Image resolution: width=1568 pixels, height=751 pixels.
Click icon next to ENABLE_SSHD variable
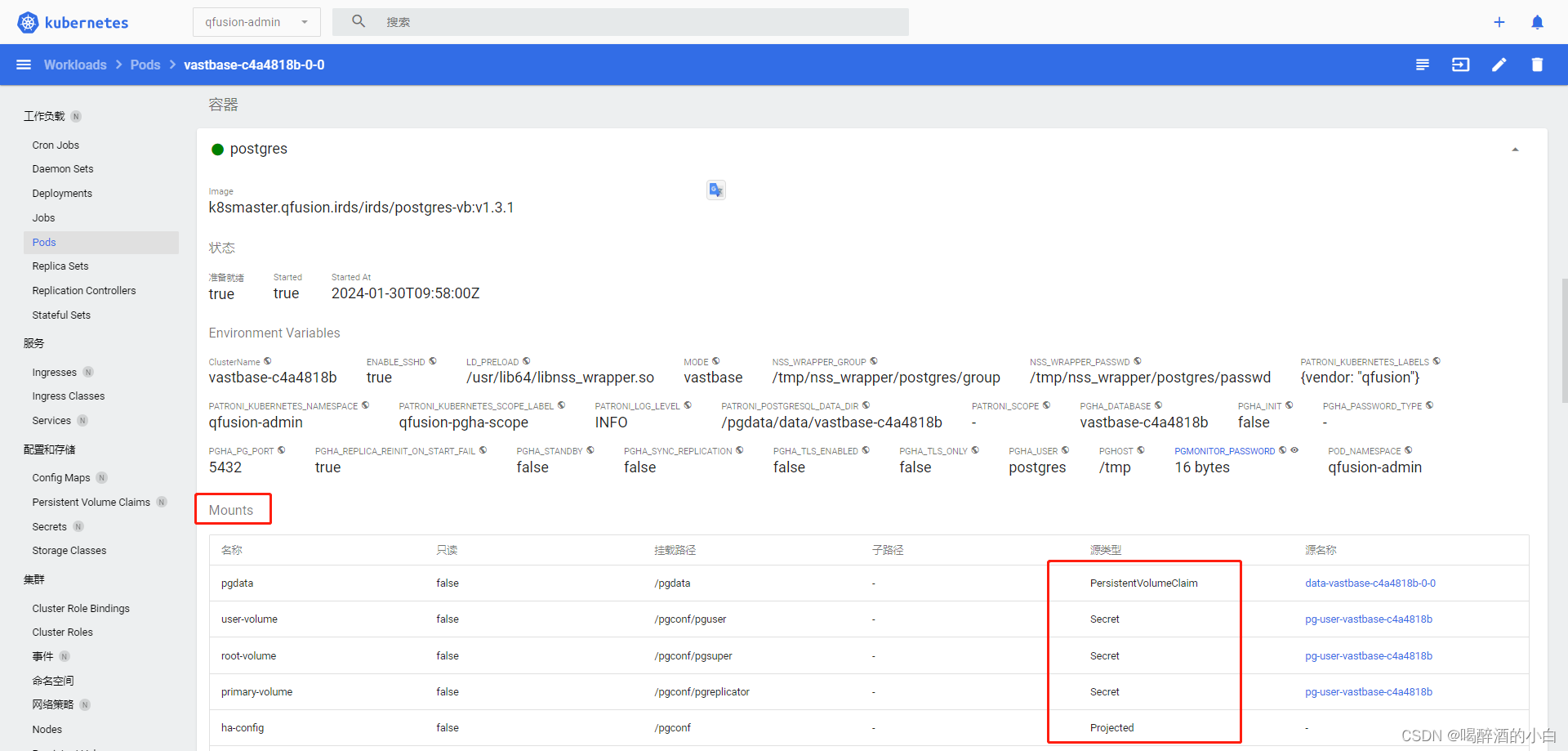(x=433, y=361)
